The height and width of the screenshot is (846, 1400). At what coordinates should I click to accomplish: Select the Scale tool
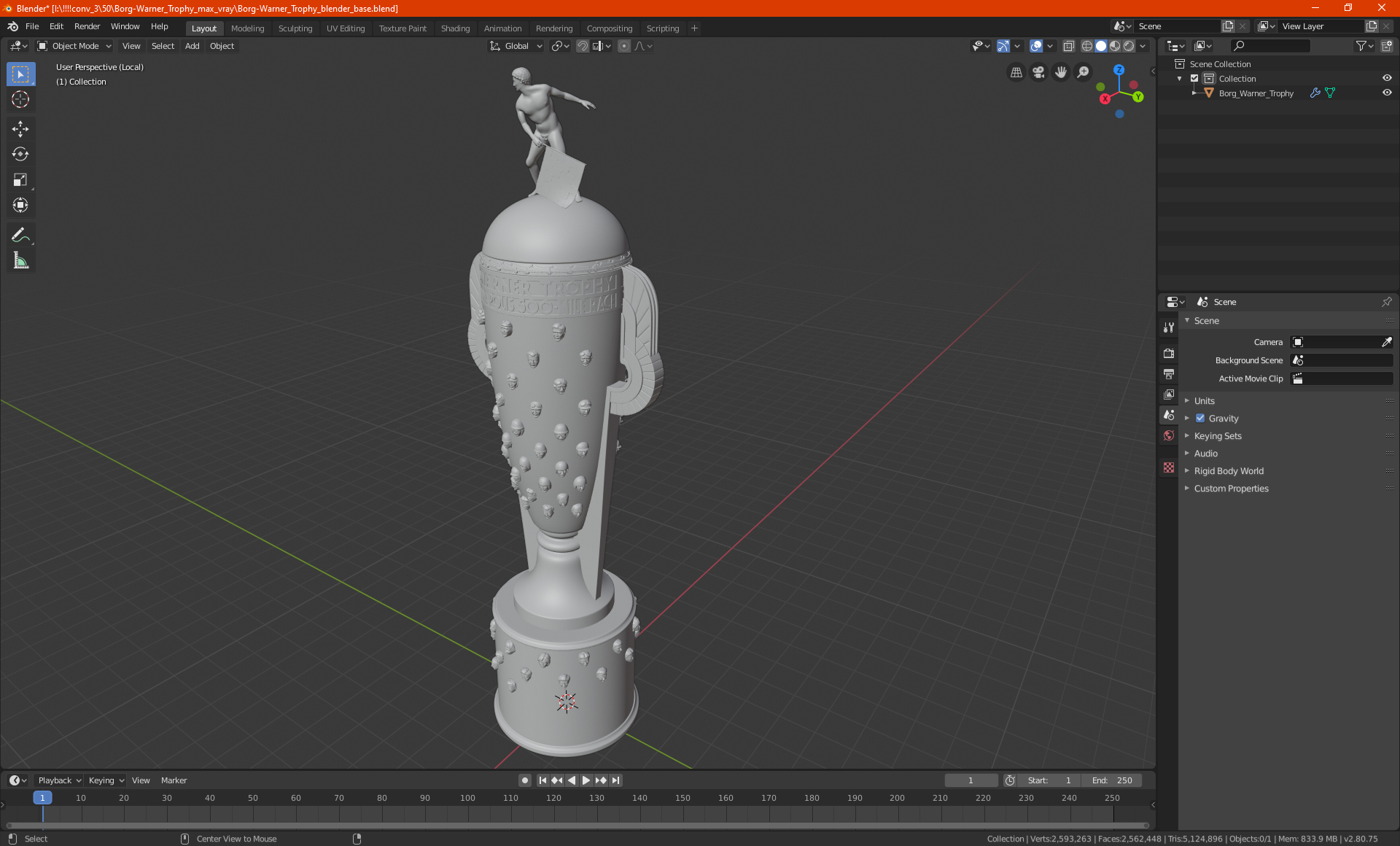[20, 180]
